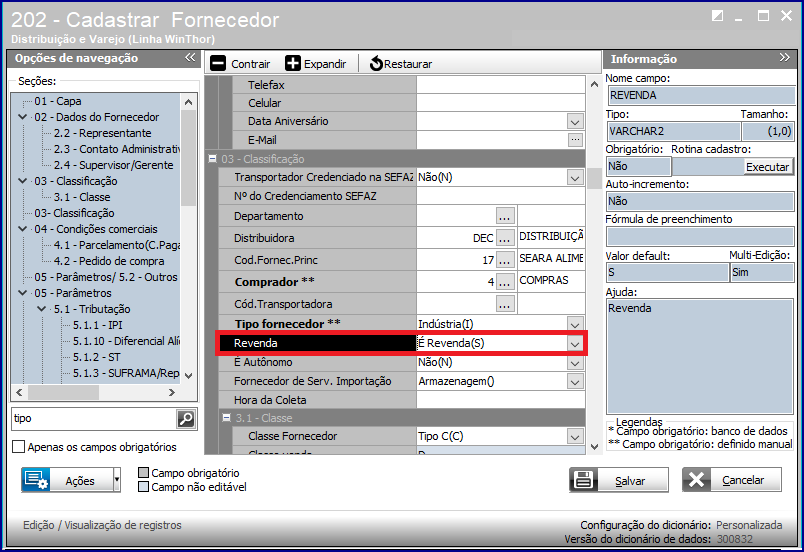The image size is (804, 552).
Task: Click the field grid scroll down arrow
Action: pyautogui.click(x=594, y=446)
